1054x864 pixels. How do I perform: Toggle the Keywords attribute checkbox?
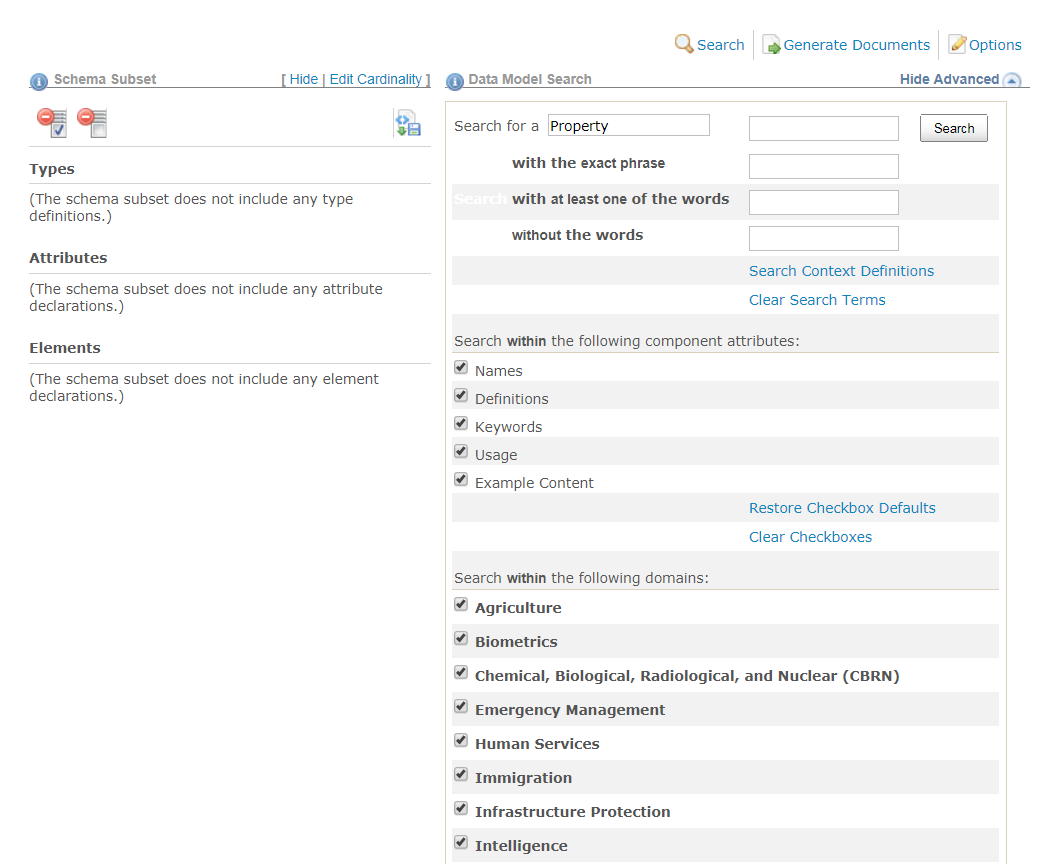click(461, 424)
